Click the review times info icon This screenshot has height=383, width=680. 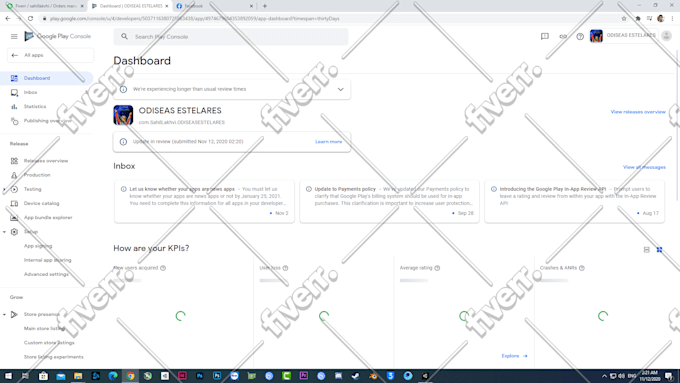[123, 89]
